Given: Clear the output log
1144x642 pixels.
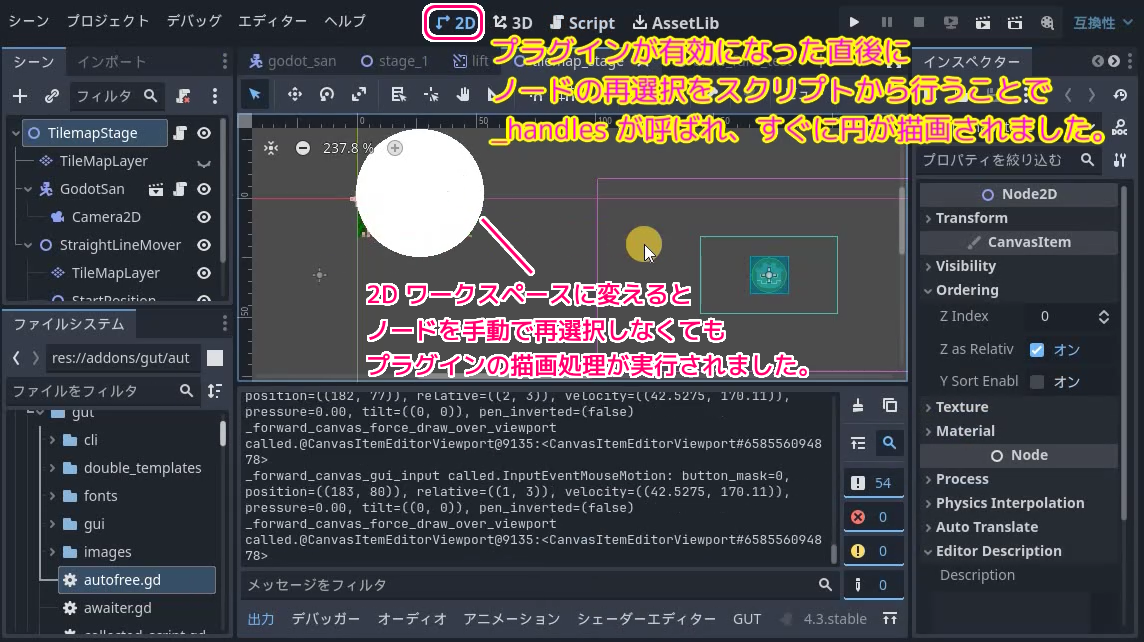Looking at the screenshot, I should tap(858, 406).
